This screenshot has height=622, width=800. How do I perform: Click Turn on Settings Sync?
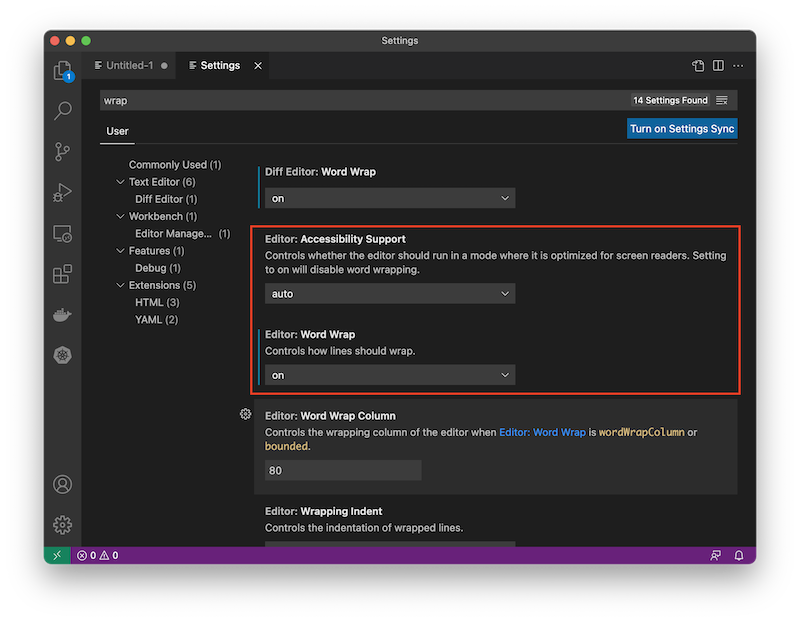coord(682,128)
